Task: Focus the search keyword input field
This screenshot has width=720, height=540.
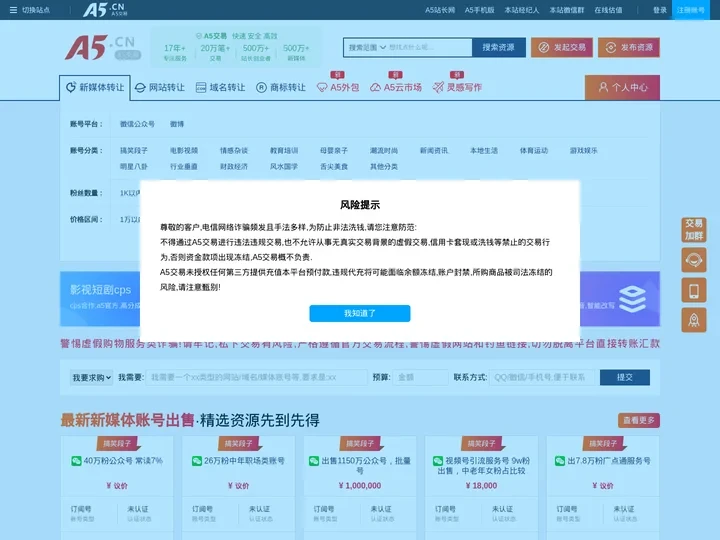Action: (429, 47)
